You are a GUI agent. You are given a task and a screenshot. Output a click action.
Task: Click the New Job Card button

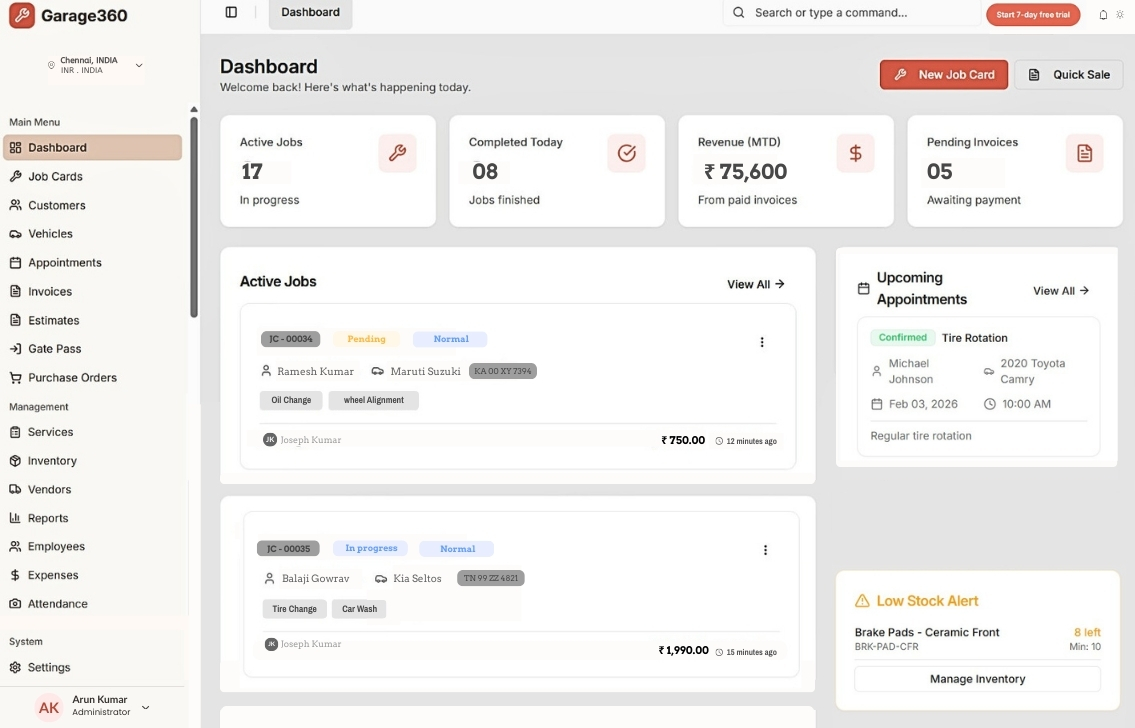pyautogui.click(x=944, y=75)
